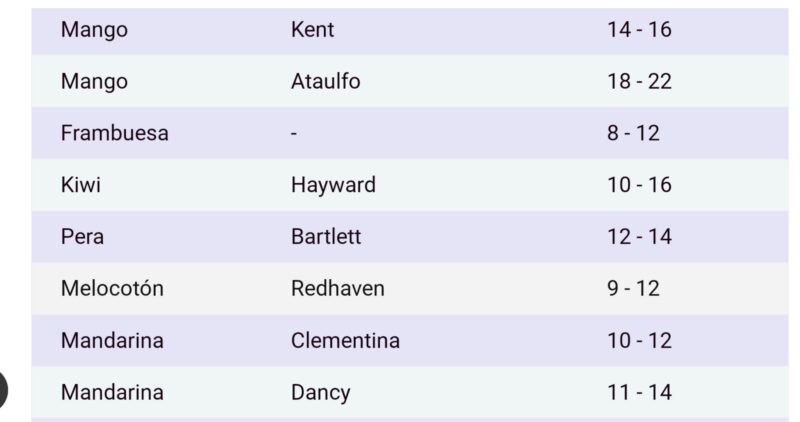Screen dimensions: 800x422
Task: Select the Kent variety cell
Action: coord(312,30)
